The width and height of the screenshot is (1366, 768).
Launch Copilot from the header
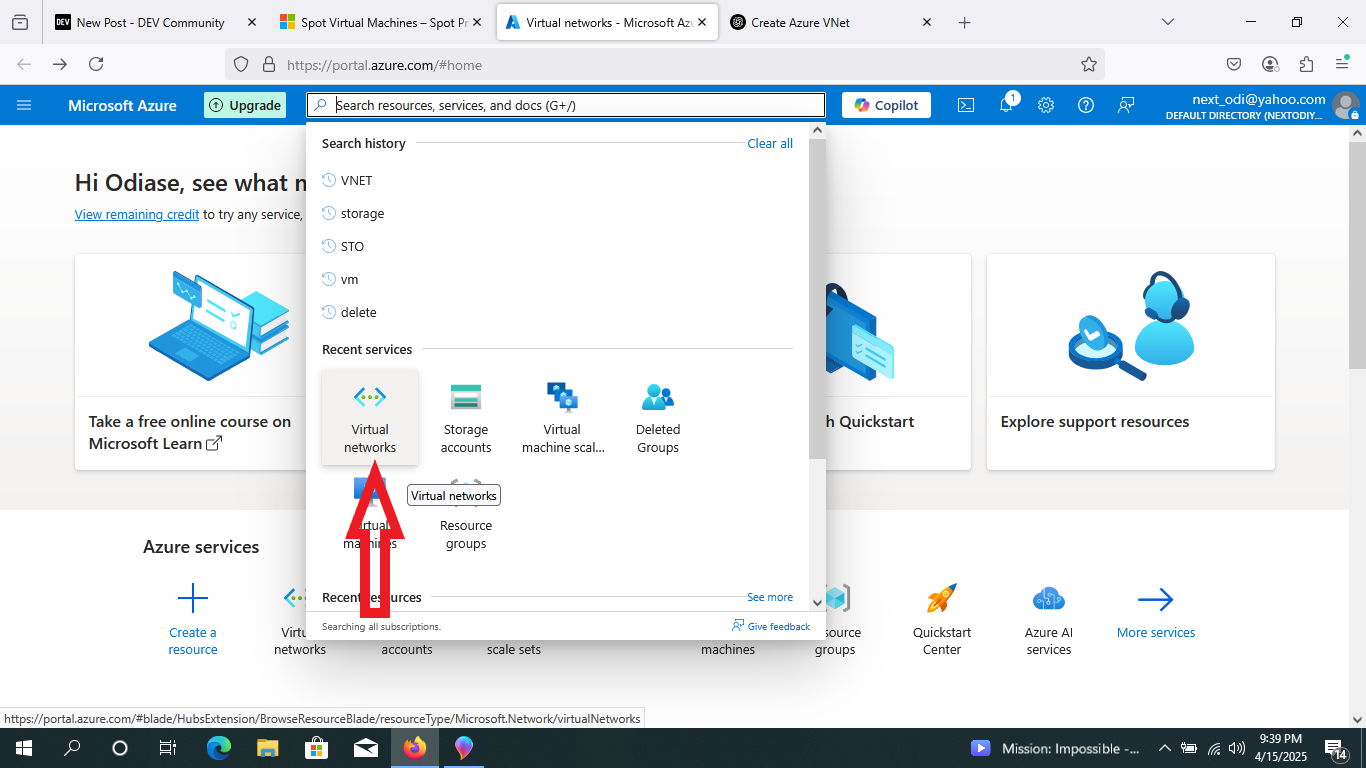pyautogui.click(x=886, y=105)
